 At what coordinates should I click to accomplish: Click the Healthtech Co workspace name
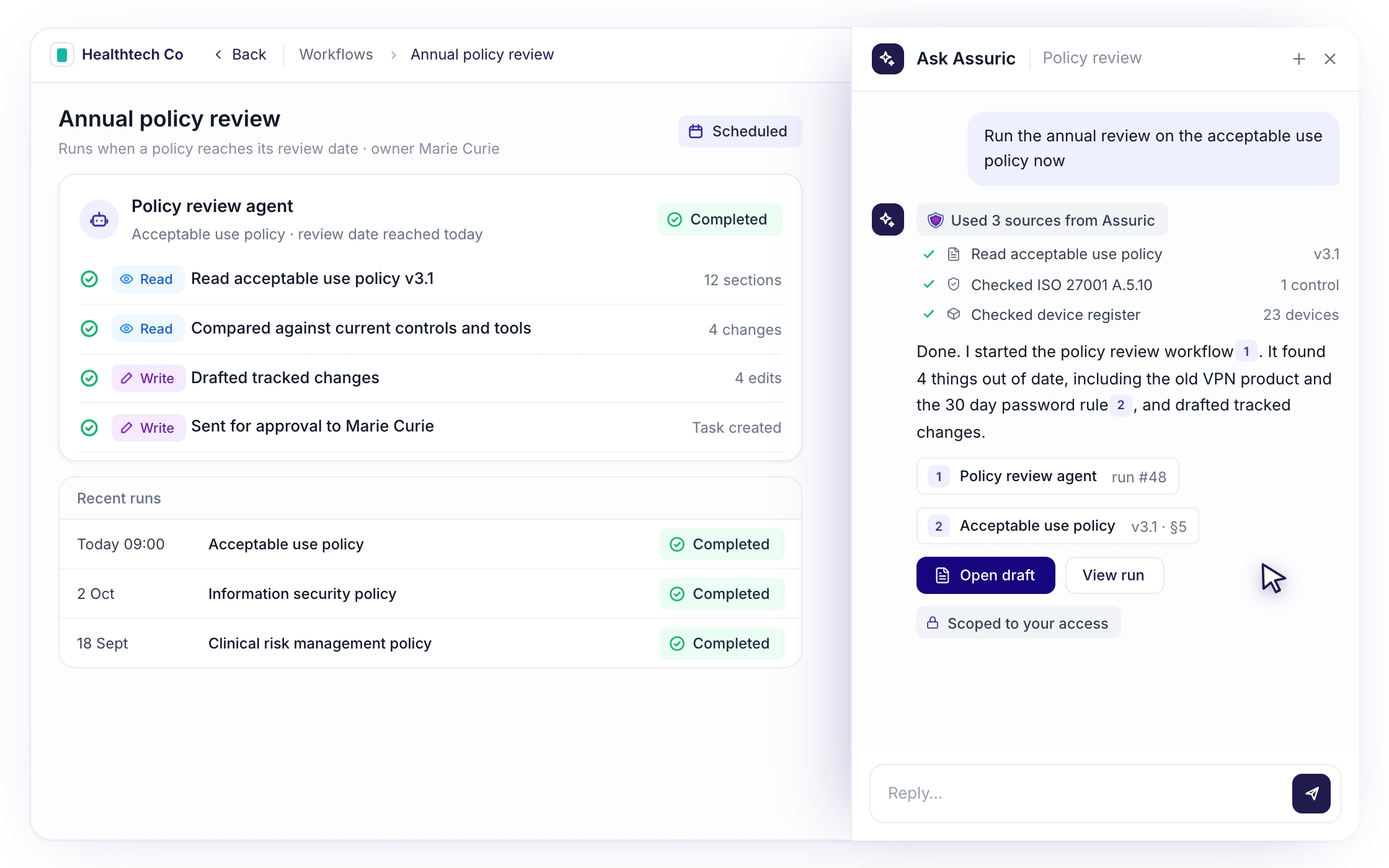133,55
